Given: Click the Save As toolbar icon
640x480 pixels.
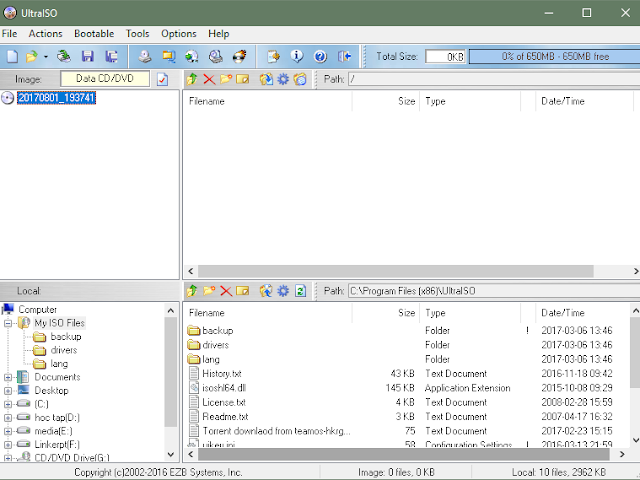Looking at the screenshot, I should (x=111, y=56).
